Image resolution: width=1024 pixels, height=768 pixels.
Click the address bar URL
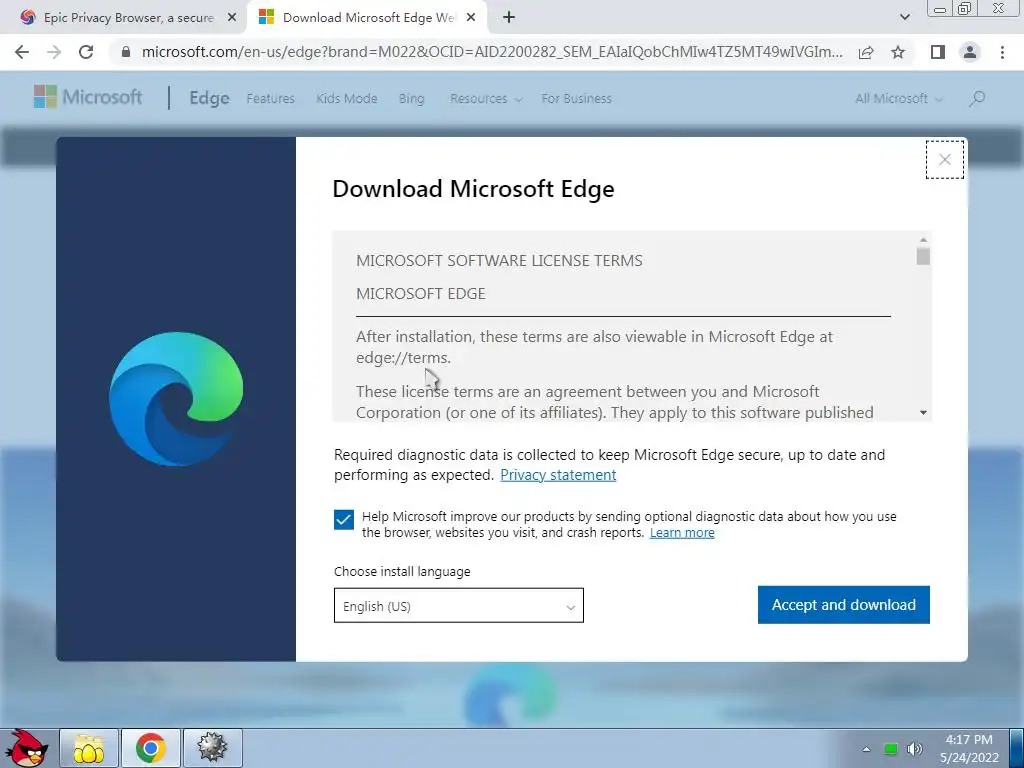tap(492, 52)
